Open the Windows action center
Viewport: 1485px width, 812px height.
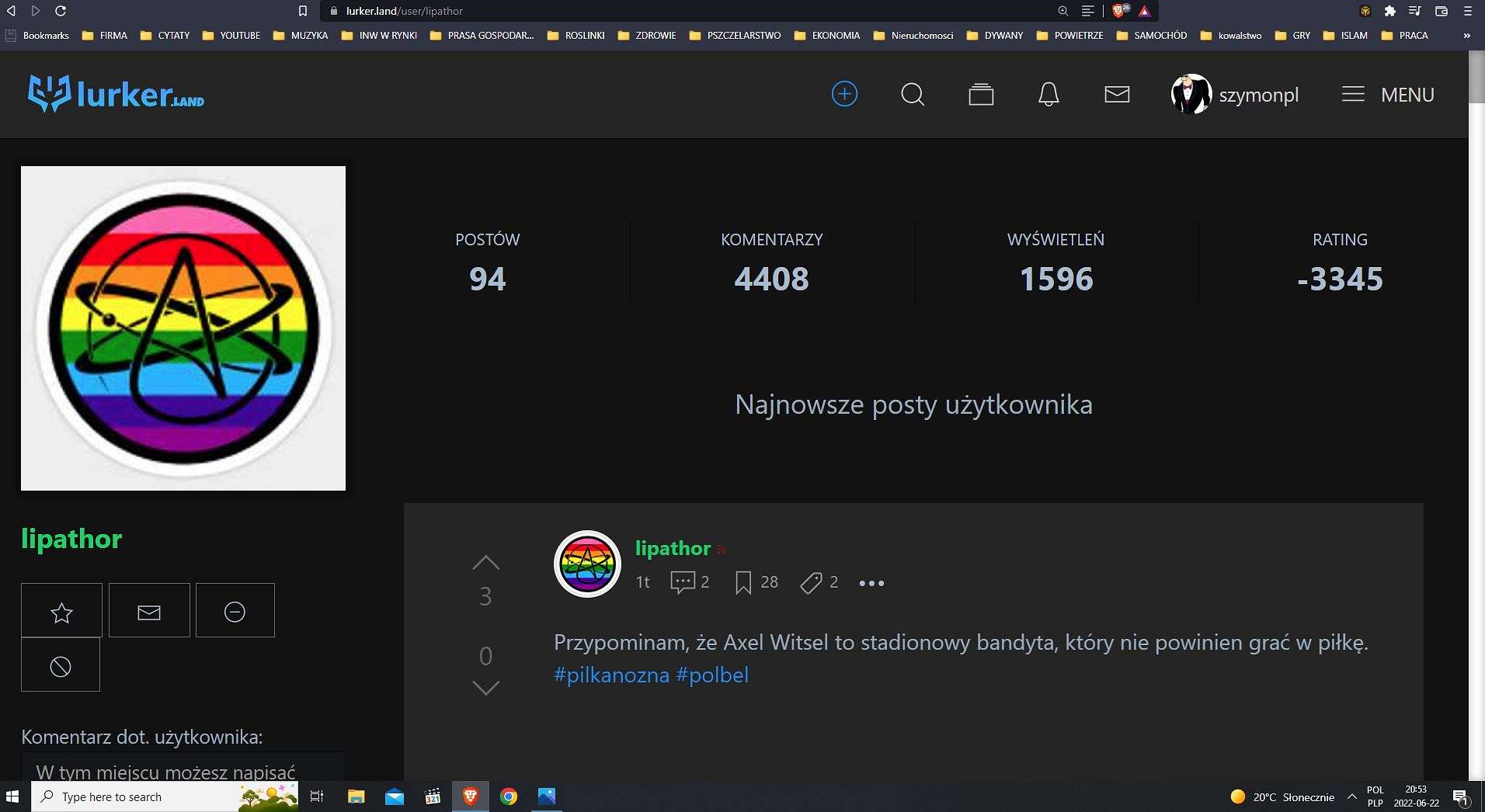tap(1461, 796)
